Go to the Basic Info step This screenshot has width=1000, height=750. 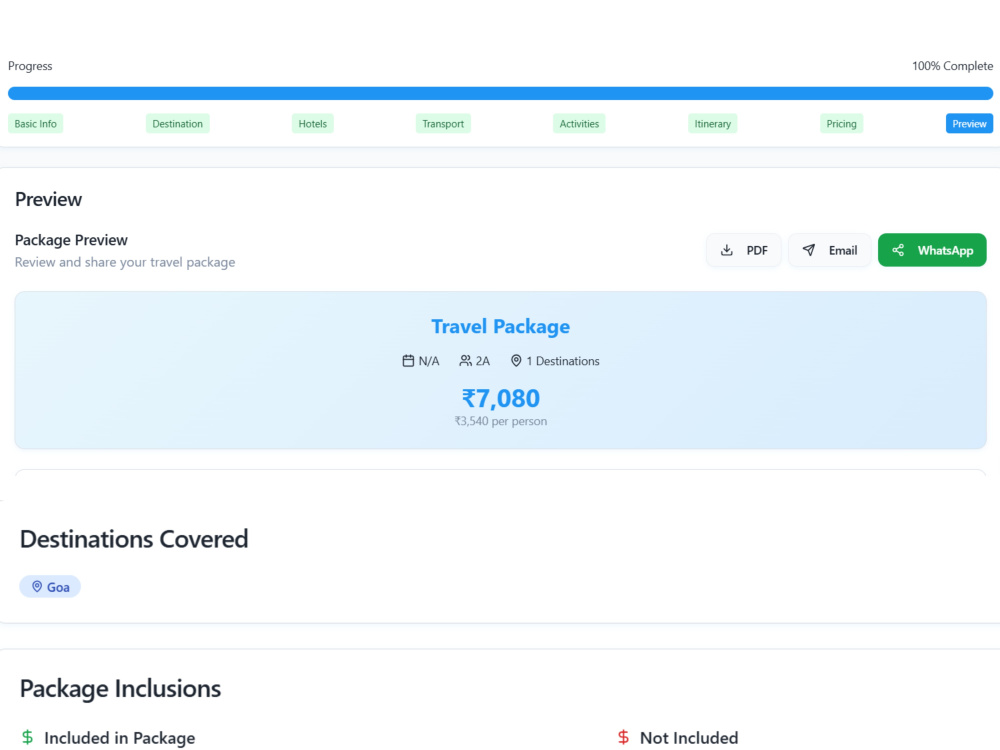pyautogui.click(x=36, y=124)
